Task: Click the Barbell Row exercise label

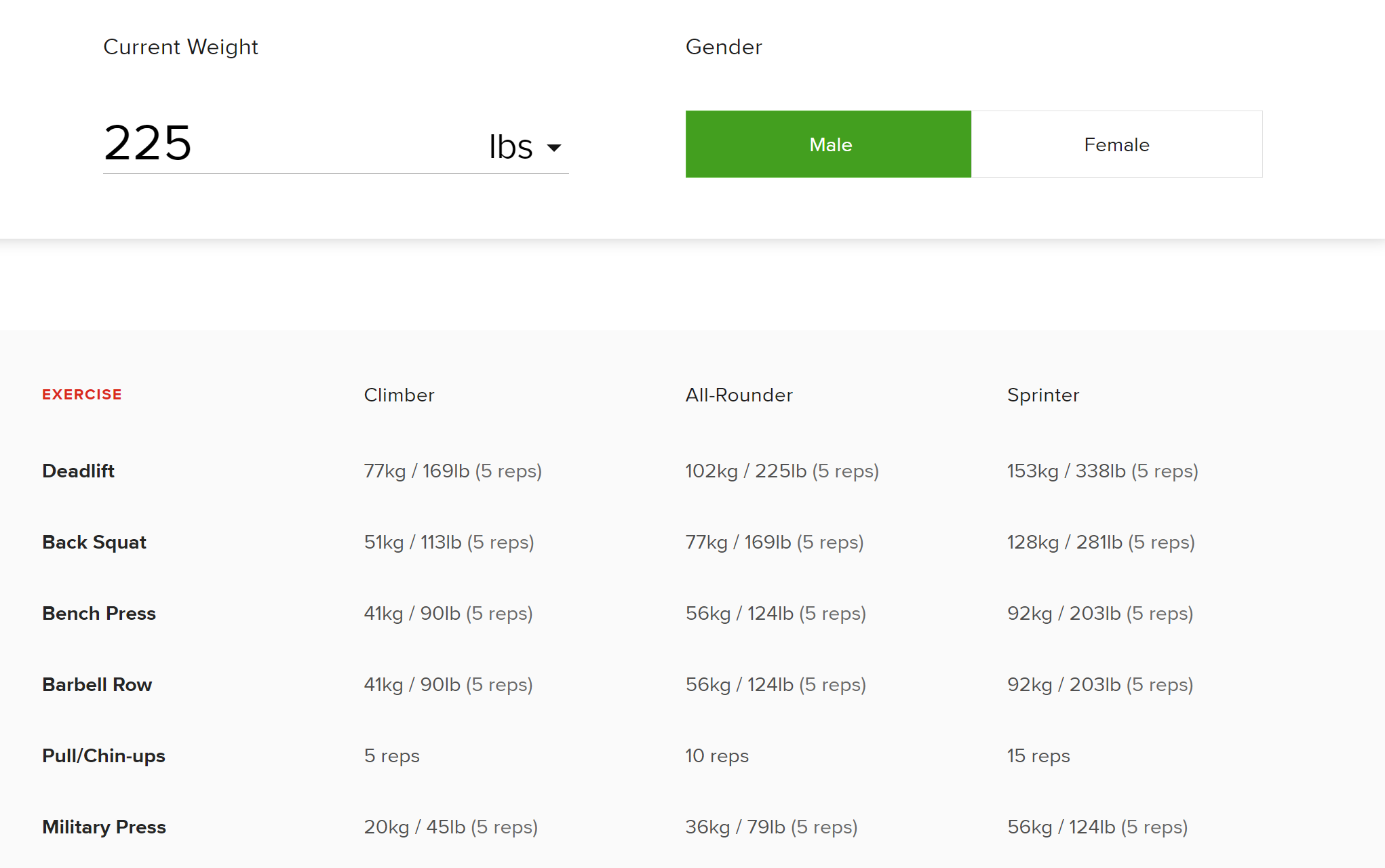Action: click(x=97, y=684)
